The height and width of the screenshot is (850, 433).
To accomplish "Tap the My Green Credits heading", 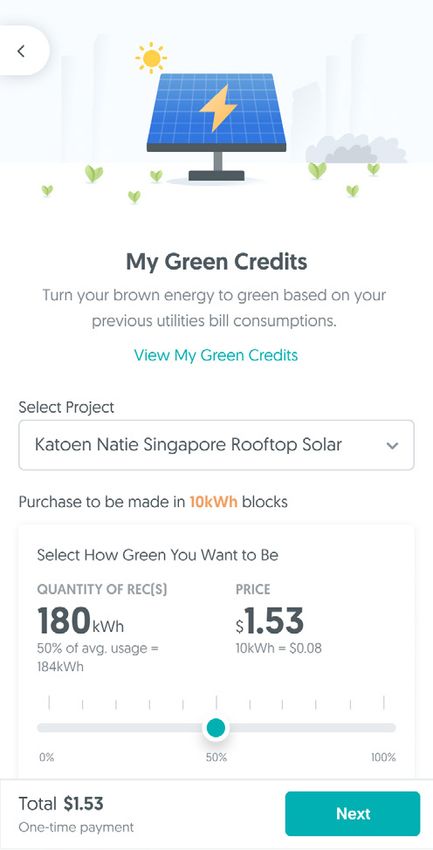I will (216, 262).
